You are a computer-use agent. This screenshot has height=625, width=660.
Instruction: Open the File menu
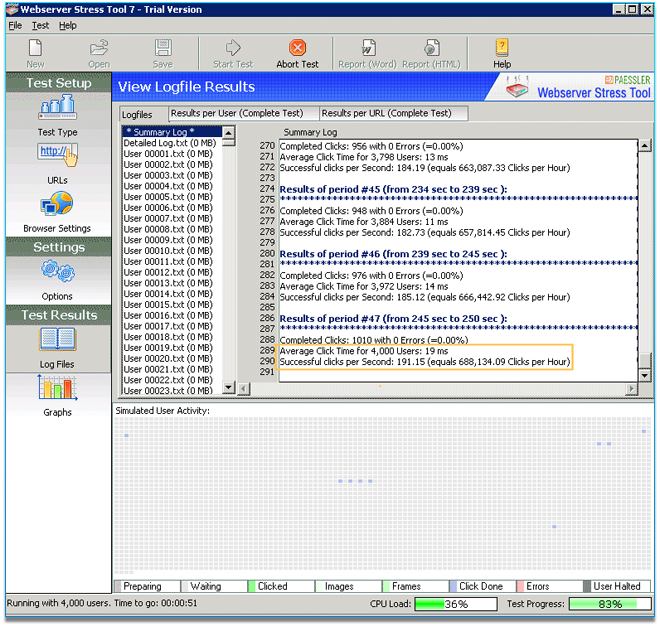(15, 26)
